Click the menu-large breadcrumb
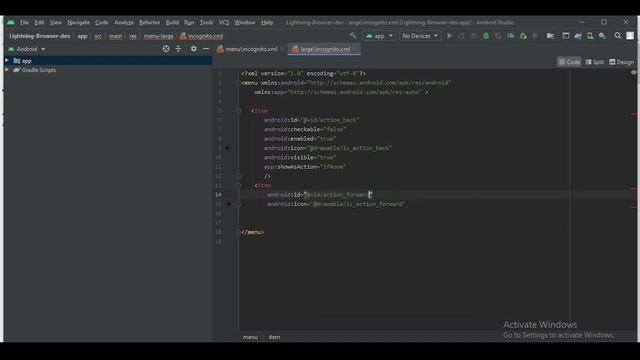 158,36
